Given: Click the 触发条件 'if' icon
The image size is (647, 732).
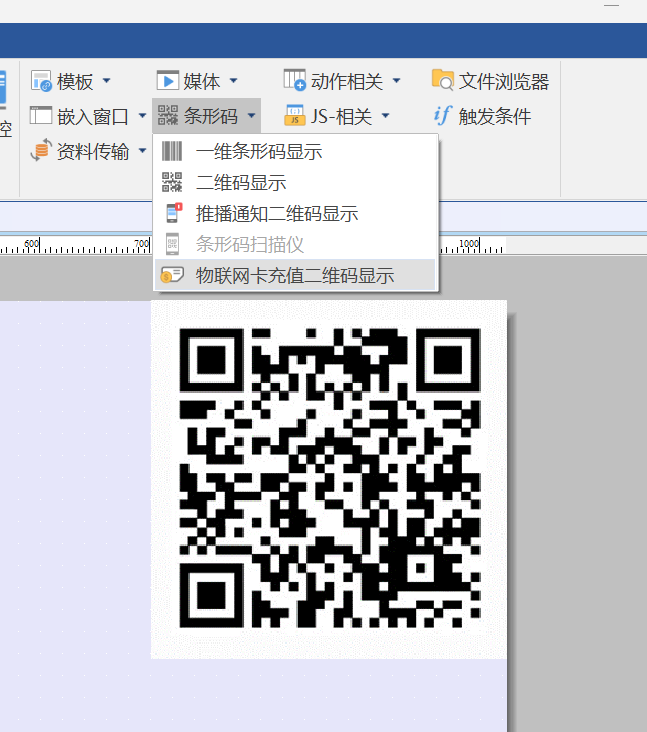Looking at the screenshot, I should (x=443, y=116).
